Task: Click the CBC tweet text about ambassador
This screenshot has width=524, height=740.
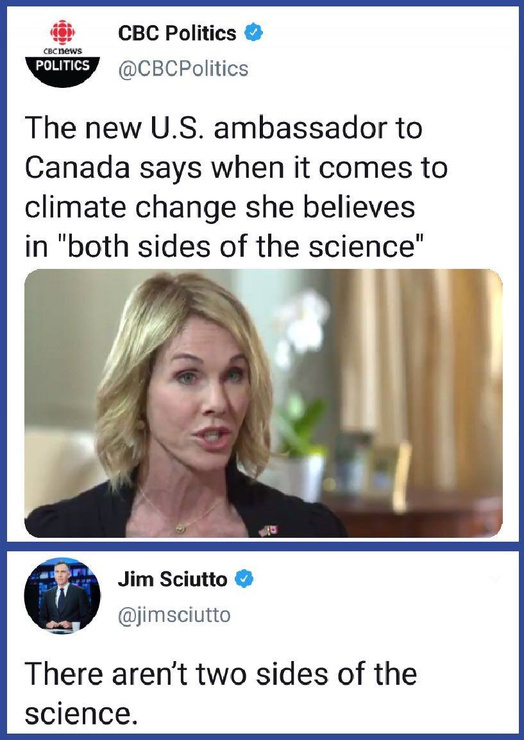Action: [236, 187]
